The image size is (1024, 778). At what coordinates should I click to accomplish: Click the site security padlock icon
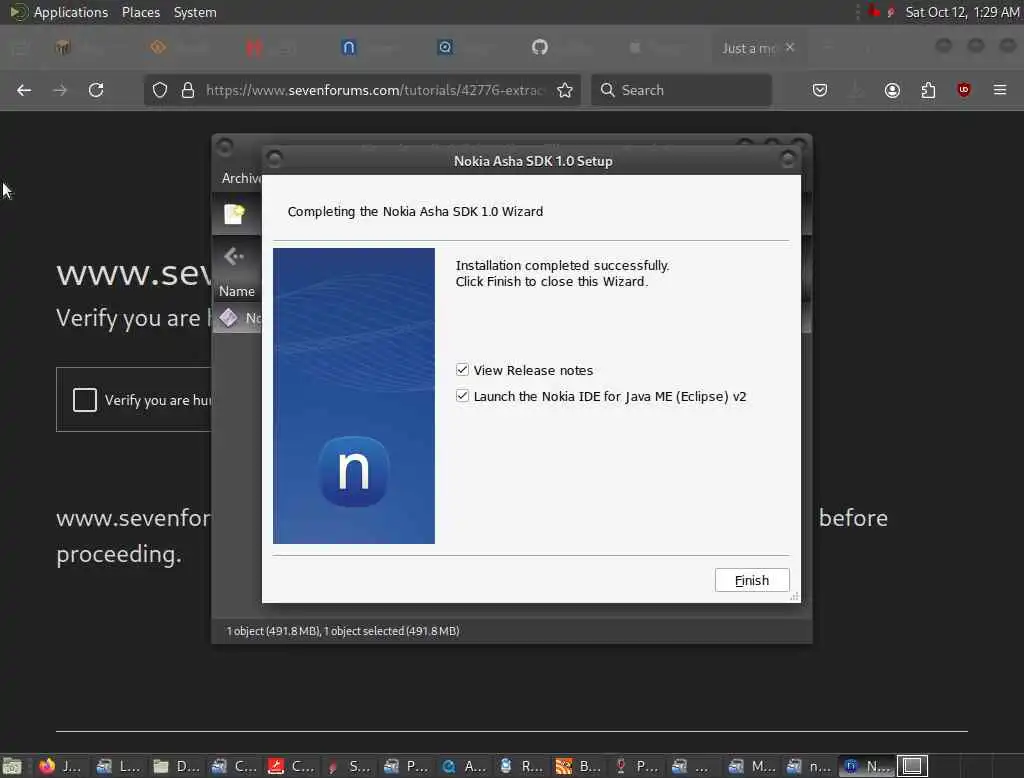188,90
